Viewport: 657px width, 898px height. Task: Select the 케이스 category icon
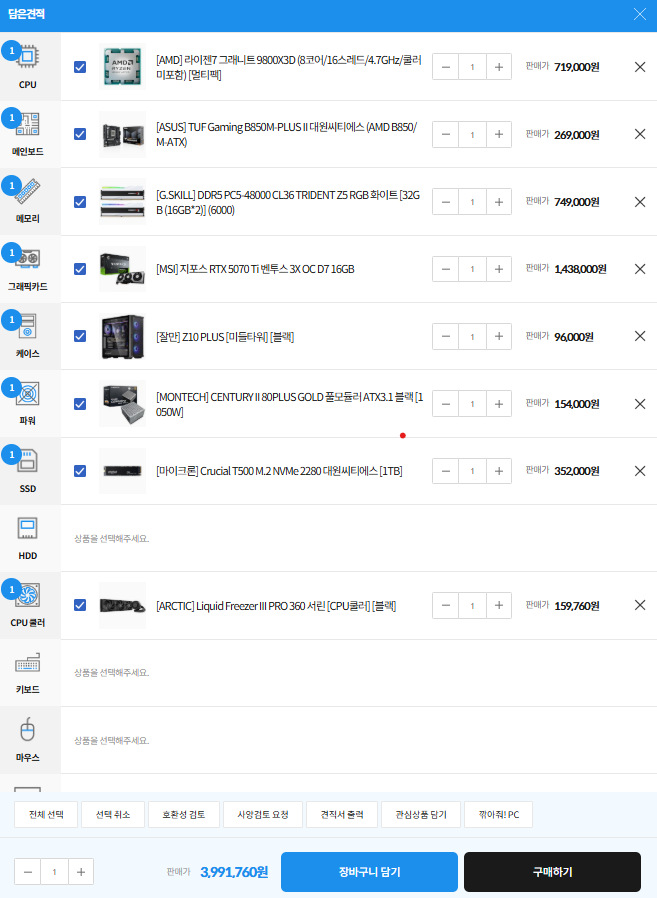pos(27,326)
